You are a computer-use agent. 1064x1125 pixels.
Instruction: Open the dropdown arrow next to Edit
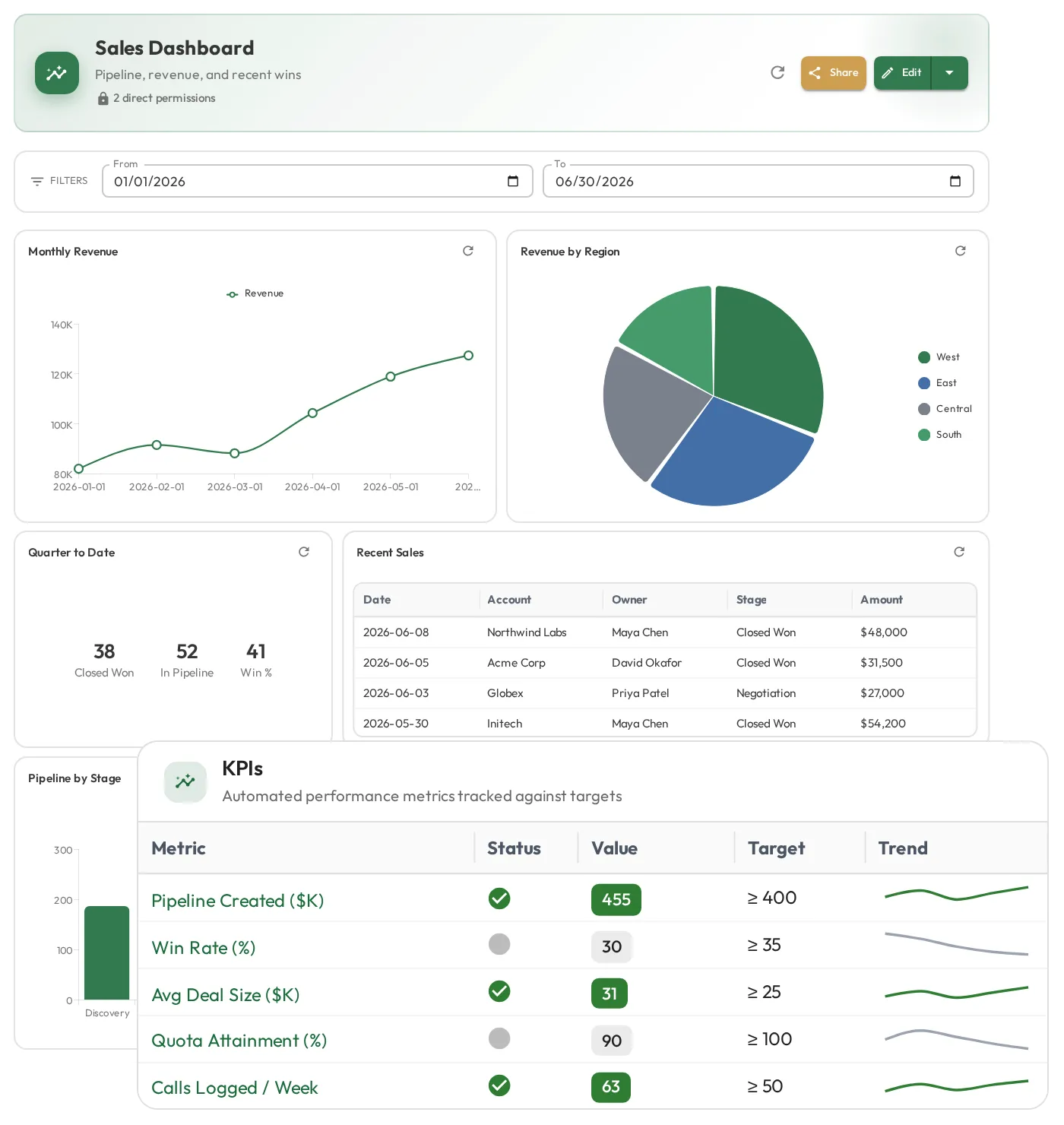(949, 73)
